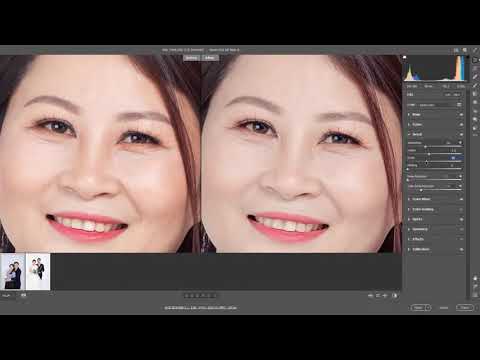480x360 pixels.
Task: Toggle visibility eye of Curve panel
Action: [461, 125]
